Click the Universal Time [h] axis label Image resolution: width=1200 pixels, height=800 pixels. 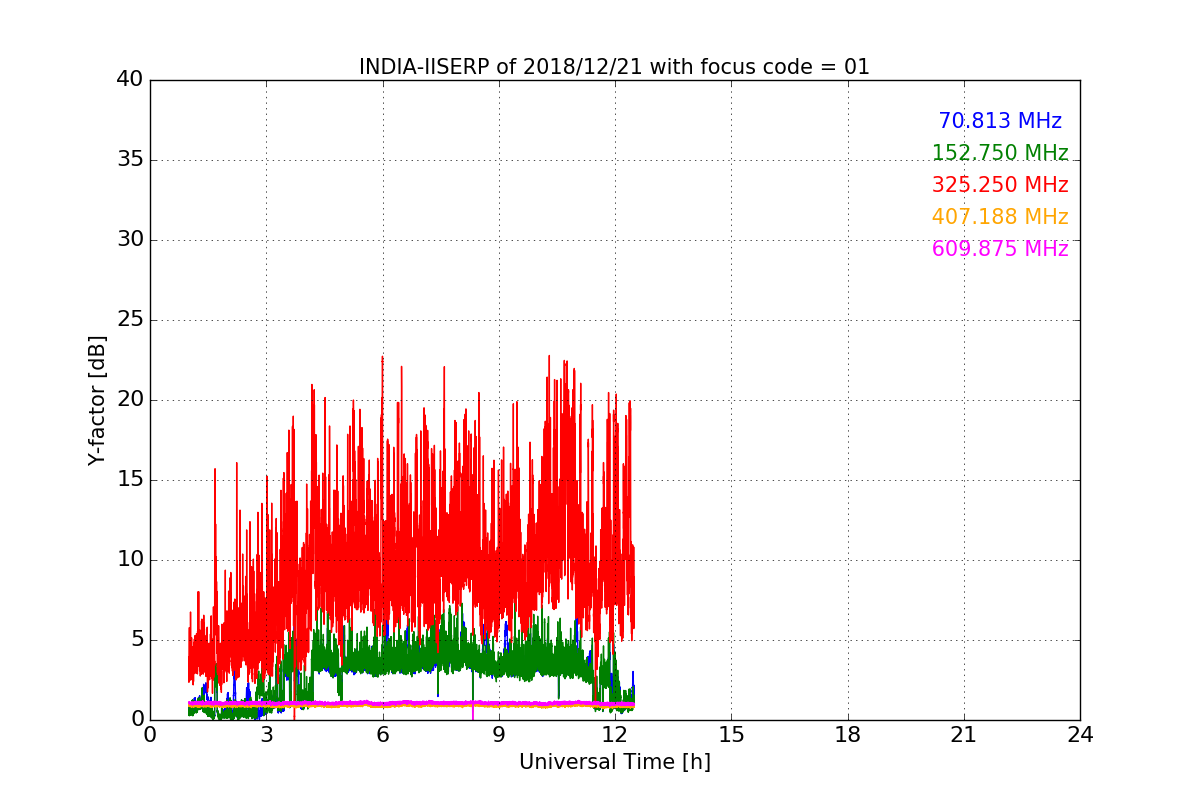pos(614,762)
